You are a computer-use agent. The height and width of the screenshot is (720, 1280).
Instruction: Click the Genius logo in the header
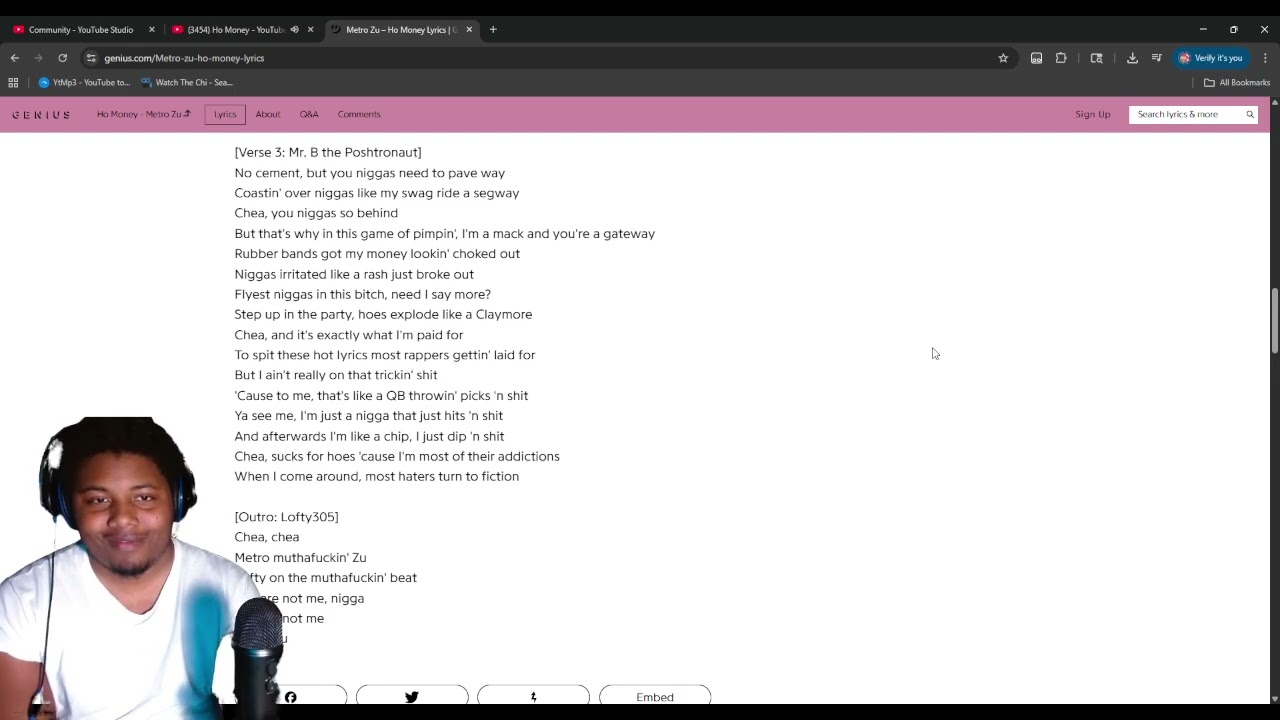(x=41, y=114)
